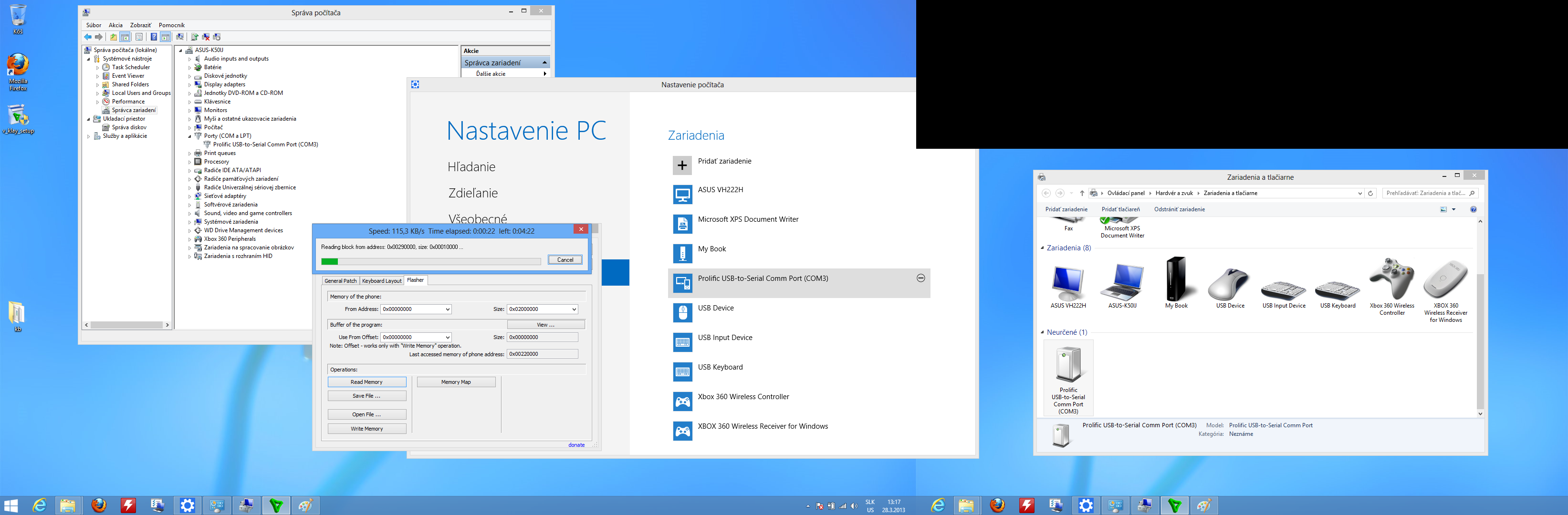
Task: Click View ... buffer button
Action: [546, 325]
